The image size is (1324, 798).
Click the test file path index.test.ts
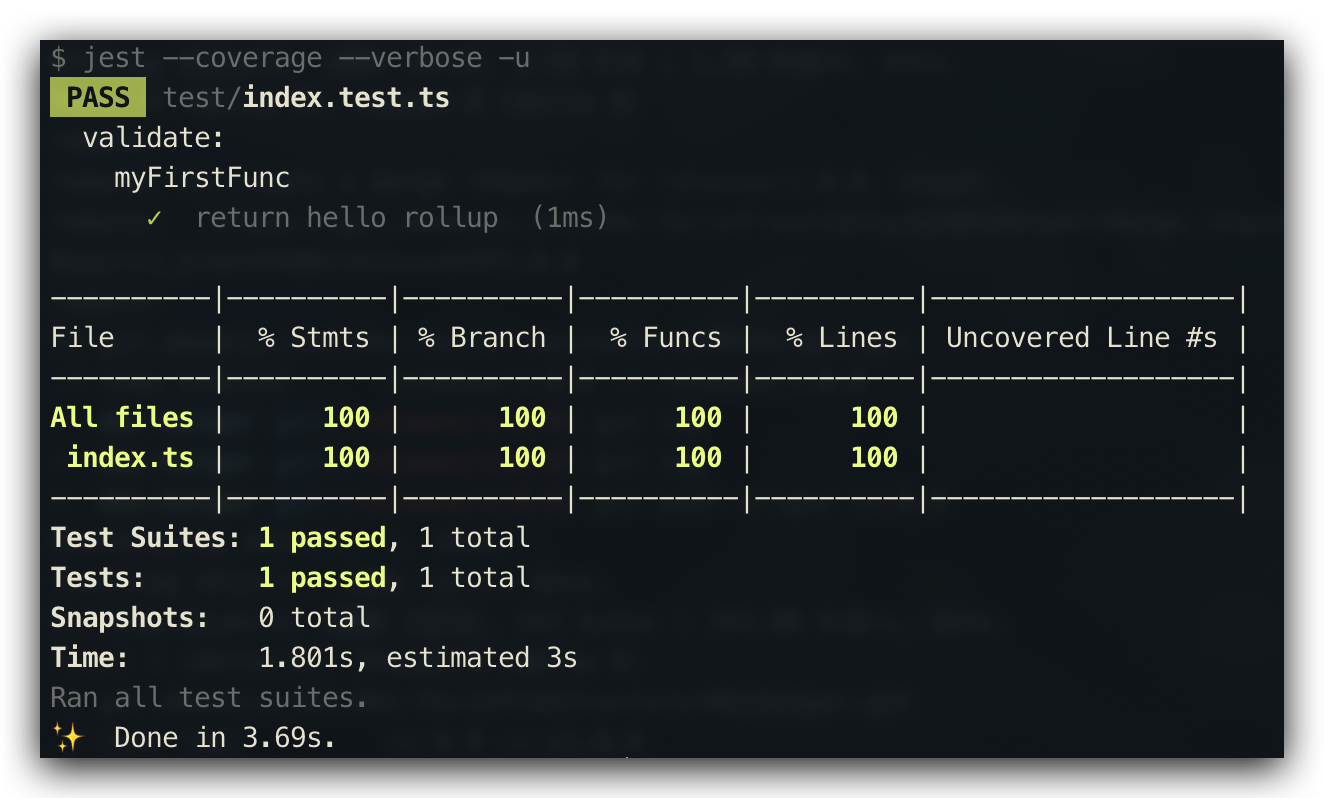point(345,98)
